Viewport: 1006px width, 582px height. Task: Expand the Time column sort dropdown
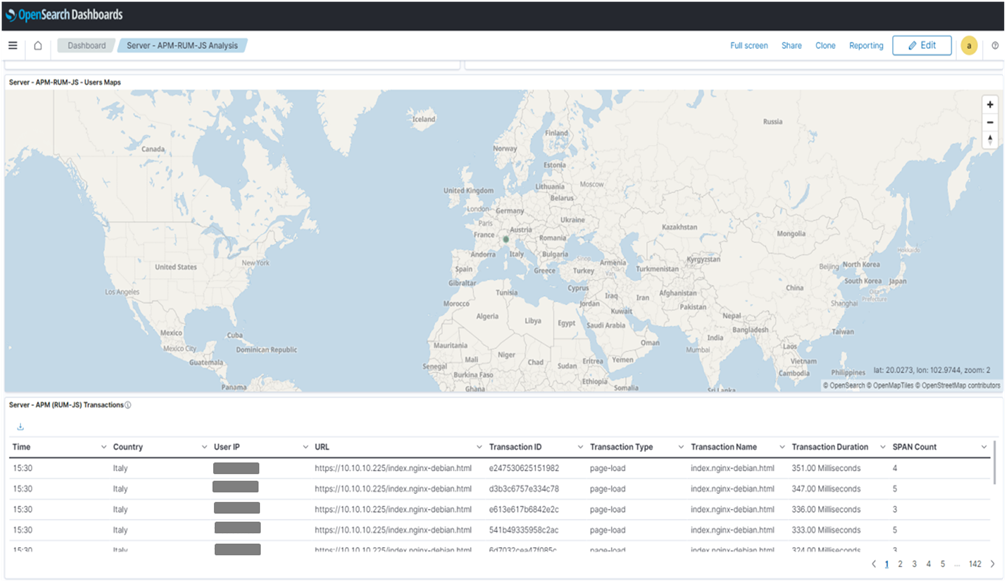[x=103, y=447]
